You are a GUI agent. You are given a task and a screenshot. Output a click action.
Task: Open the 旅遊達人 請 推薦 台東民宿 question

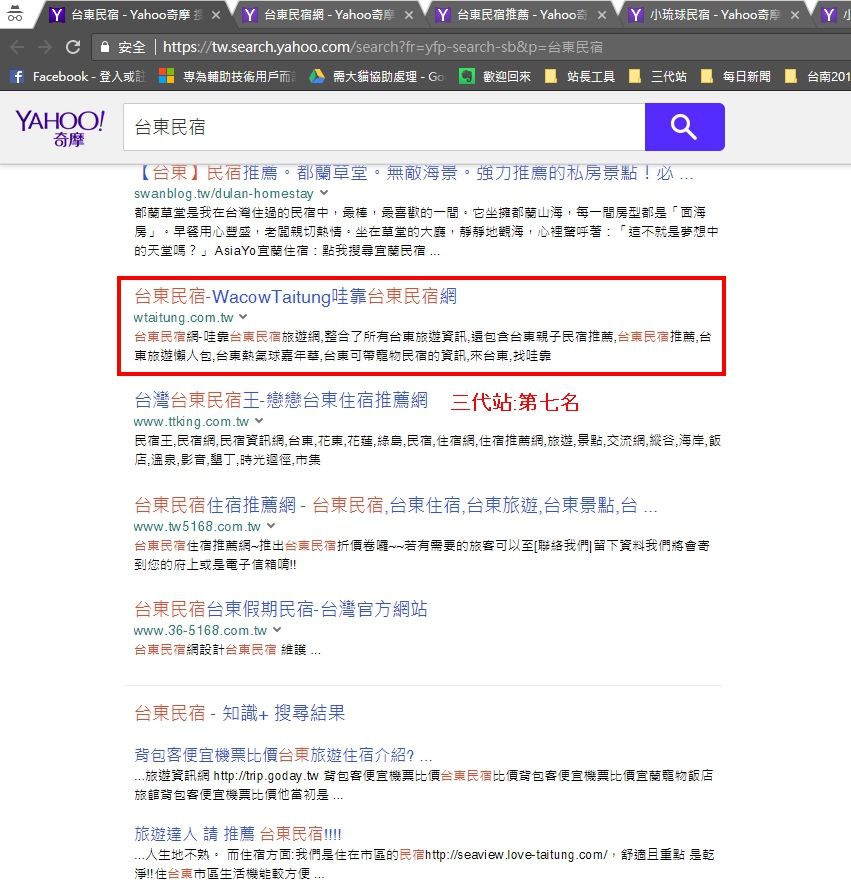pyautogui.click(x=238, y=834)
